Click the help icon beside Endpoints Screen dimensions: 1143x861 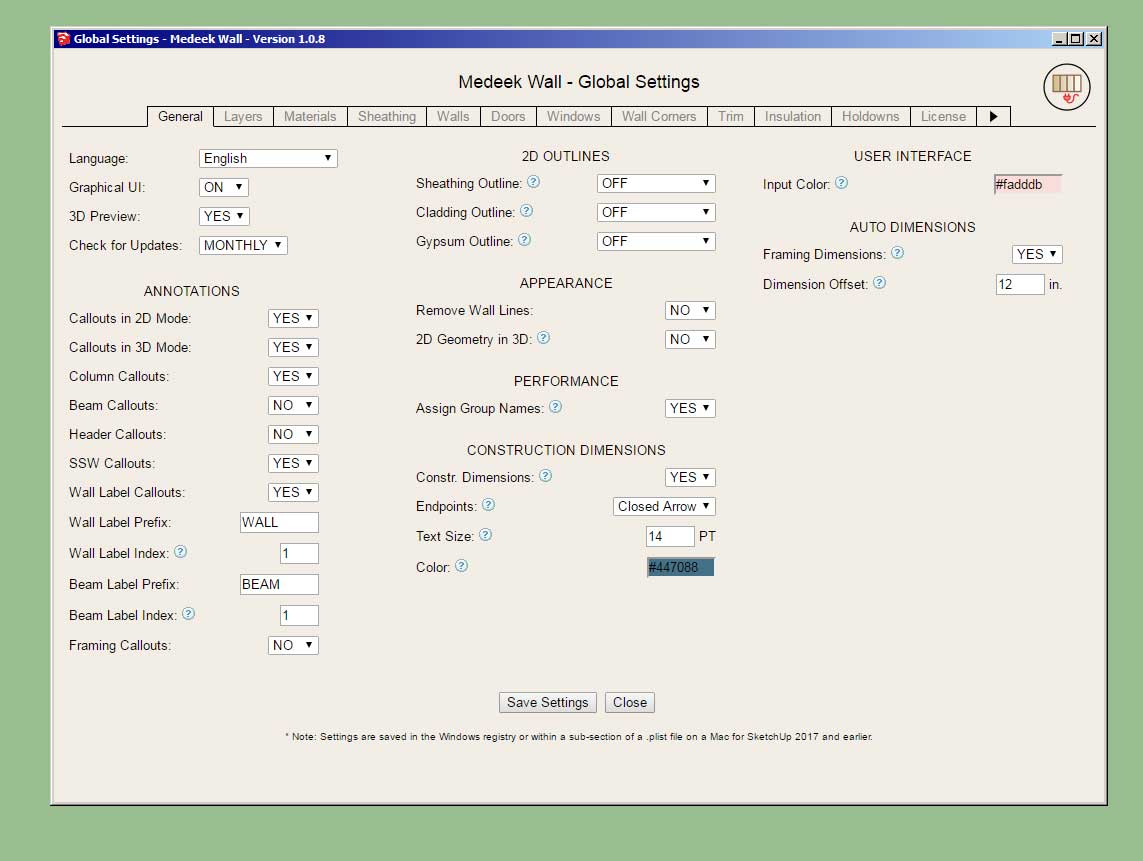pyautogui.click(x=488, y=504)
